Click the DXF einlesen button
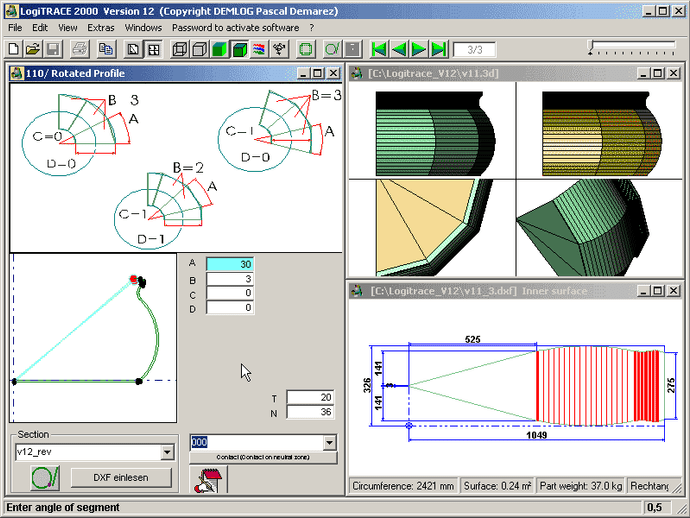The height and width of the screenshot is (518, 690). tap(121, 478)
